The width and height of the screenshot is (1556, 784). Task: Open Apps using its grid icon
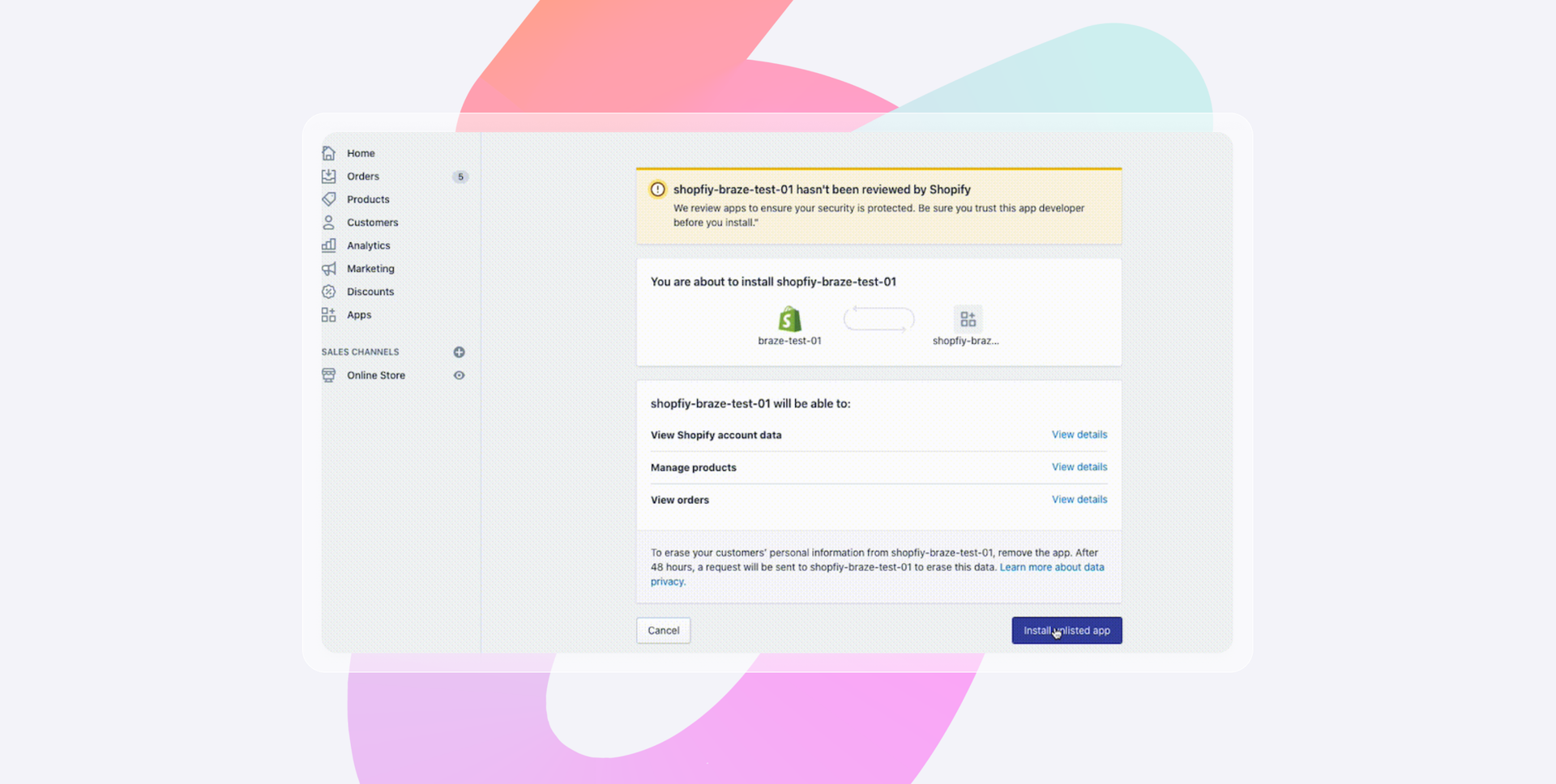pyautogui.click(x=328, y=314)
